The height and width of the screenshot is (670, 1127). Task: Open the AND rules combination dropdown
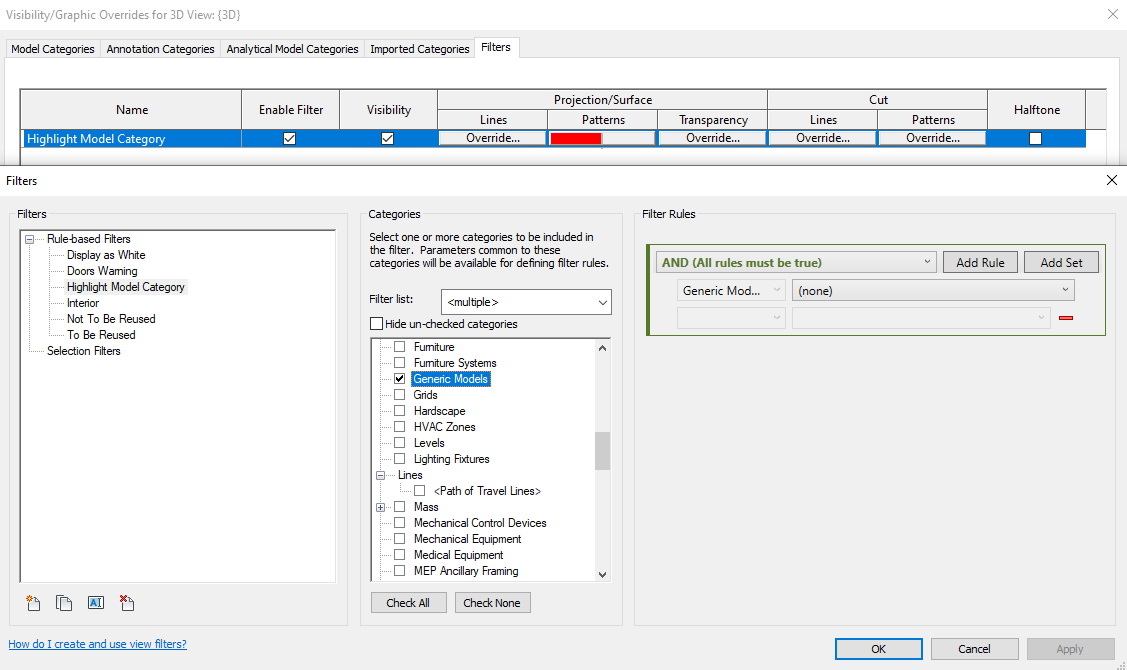(795, 261)
